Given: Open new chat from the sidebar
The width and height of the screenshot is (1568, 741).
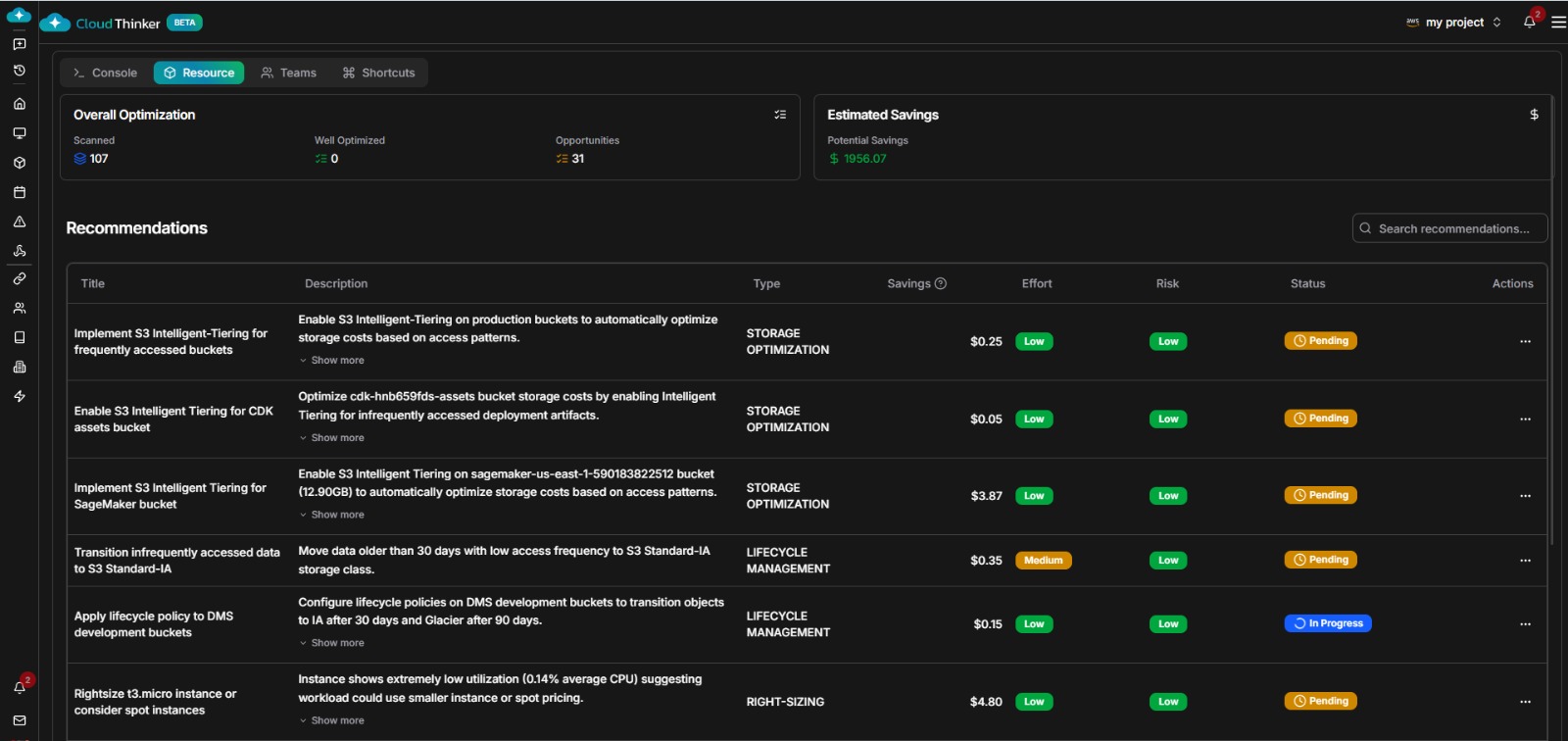Looking at the screenshot, I should (x=19, y=44).
